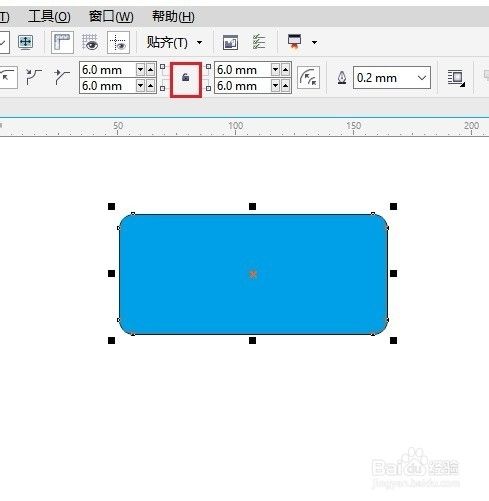The height and width of the screenshot is (501, 489).
Task: Increase the bottom-left corner radius value
Action: (x=150, y=86)
